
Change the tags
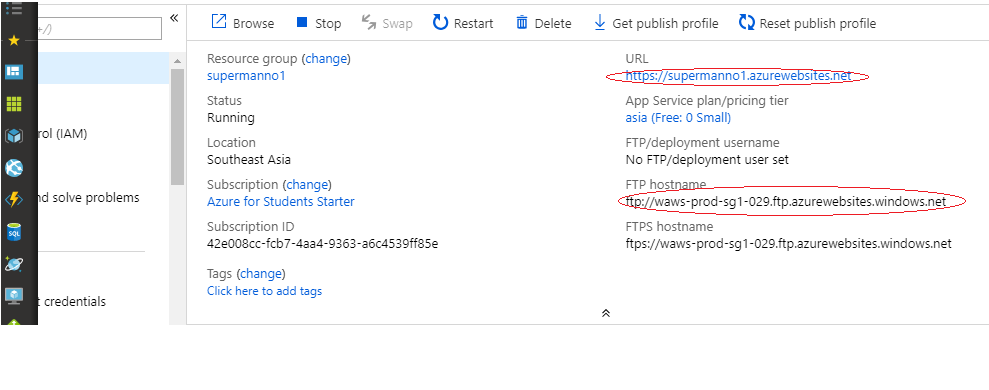261,274
